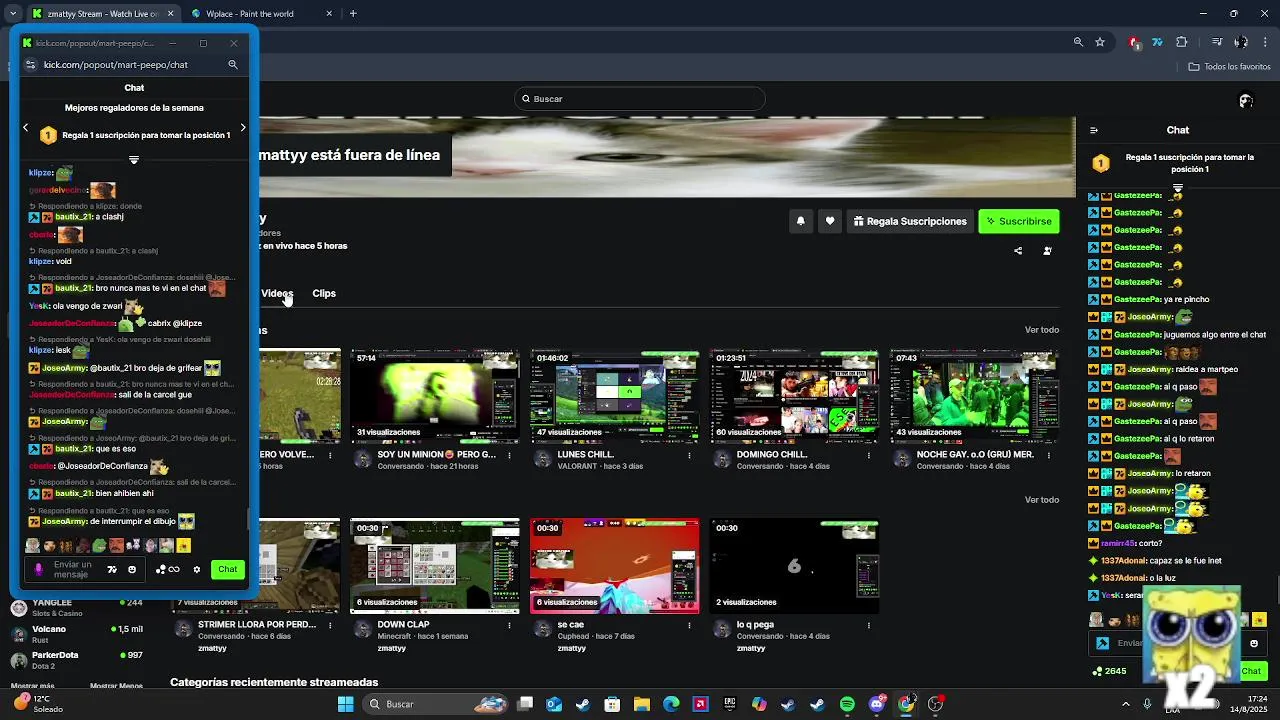Open LUNES CHILL video thumbnail
The height and width of the screenshot is (720, 1280).
coord(615,396)
